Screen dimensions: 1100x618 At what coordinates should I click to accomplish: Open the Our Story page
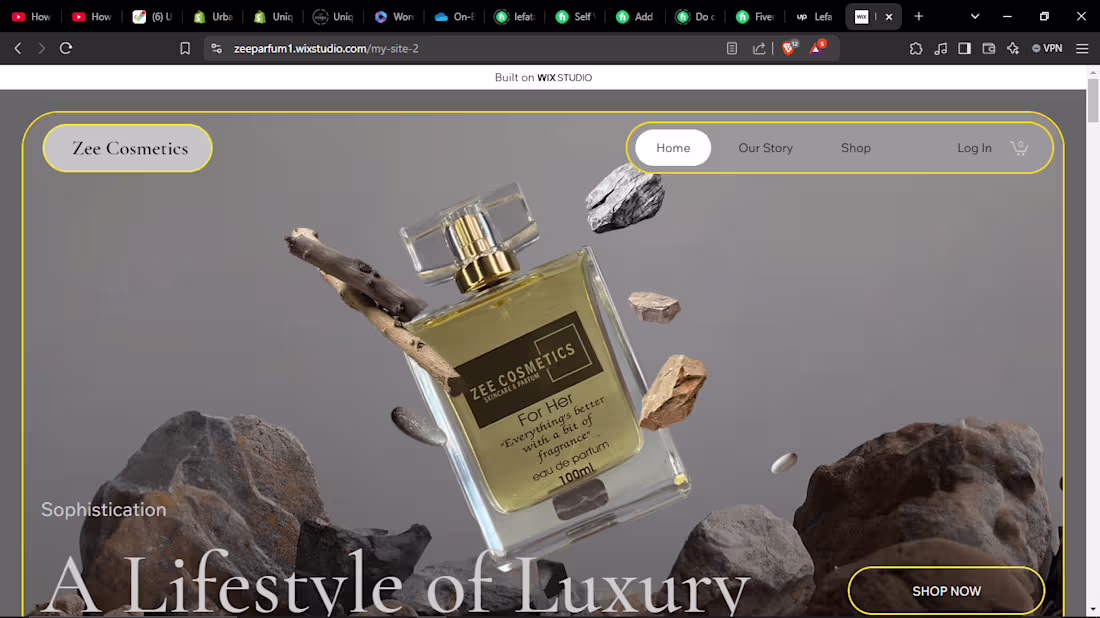click(x=765, y=148)
